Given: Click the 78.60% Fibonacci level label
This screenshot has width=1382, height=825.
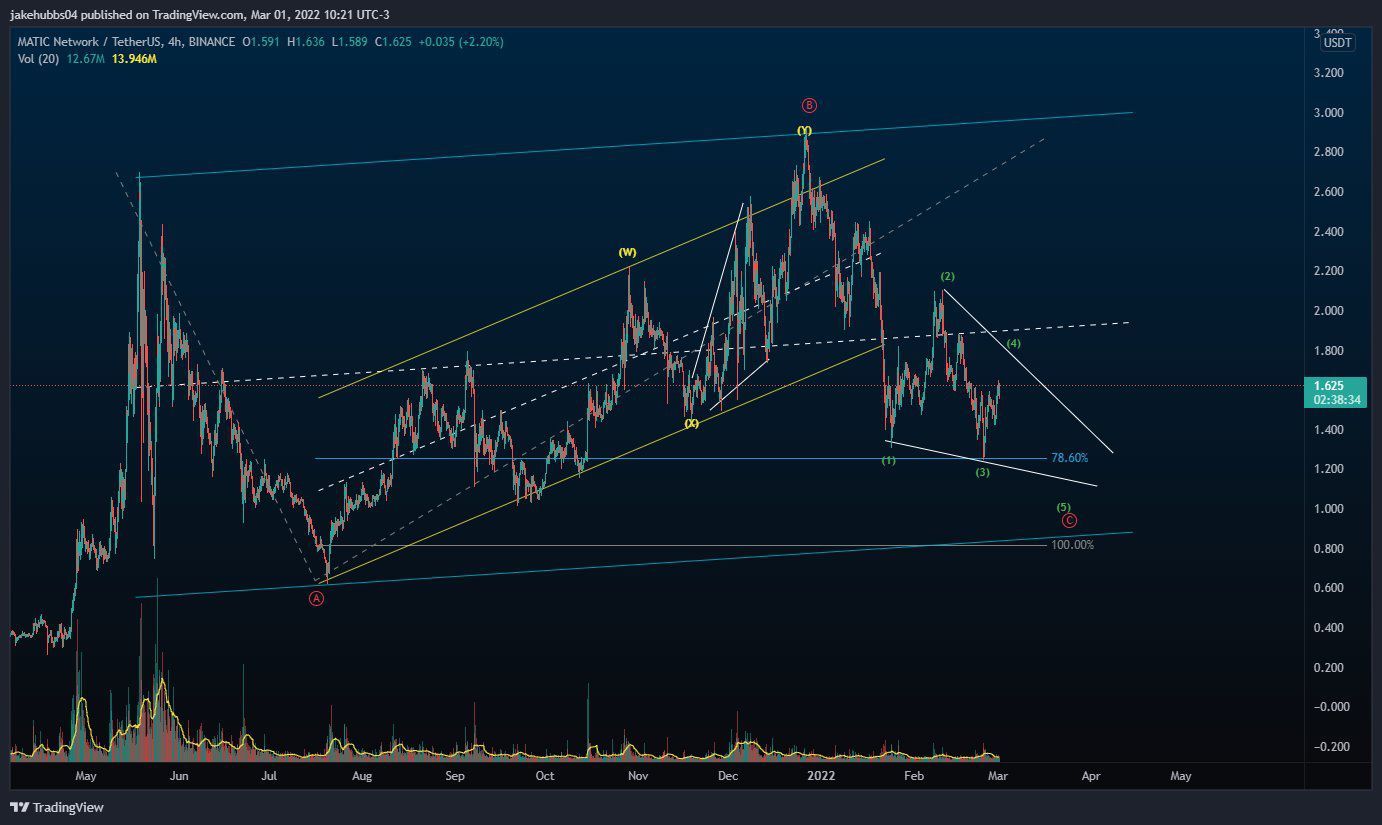Looking at the screenshot, I should pyautogui.click(x=1069, y=458).
